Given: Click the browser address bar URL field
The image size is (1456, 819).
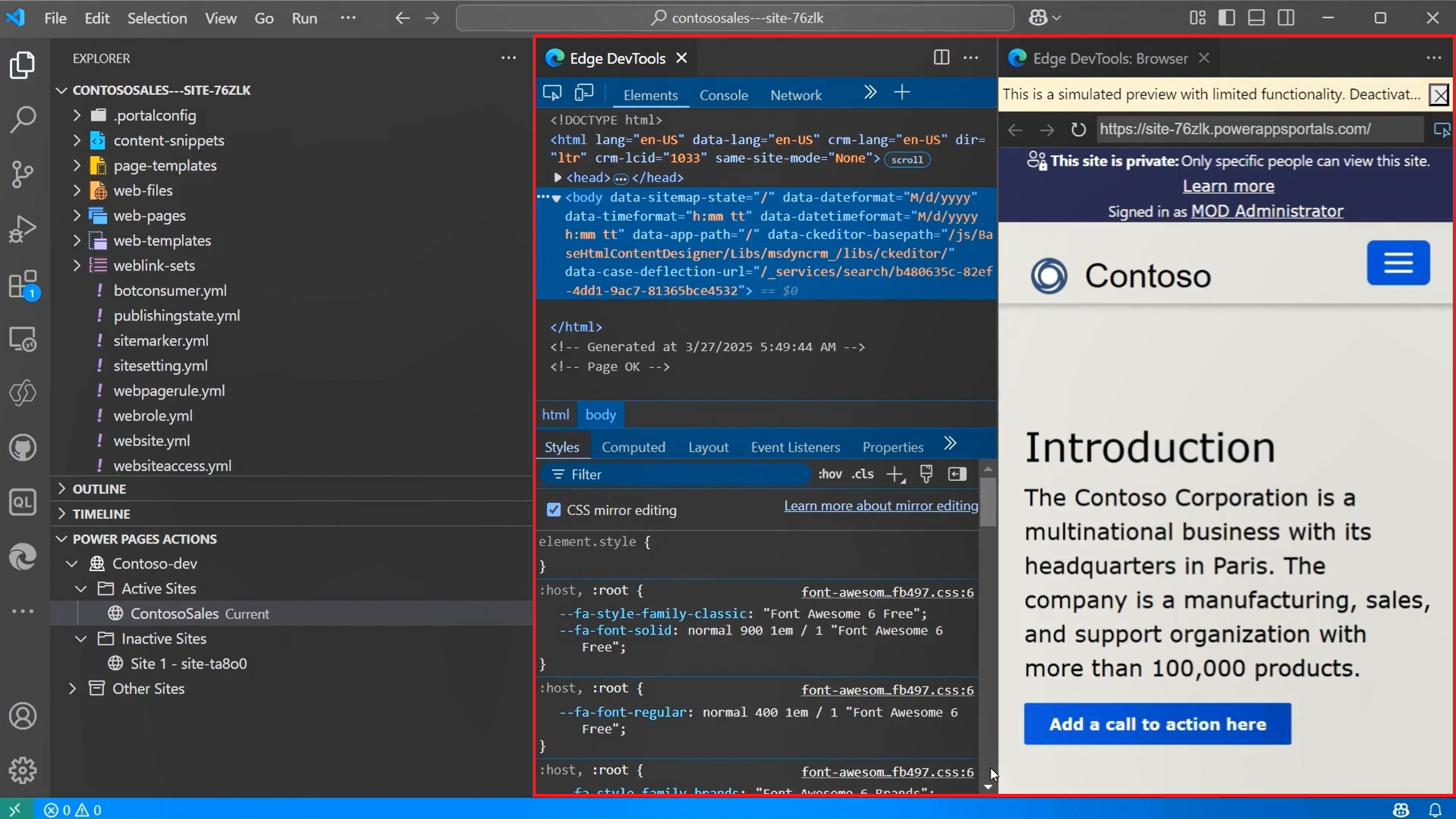Looking at the screenshot, I should [x=1259, y=129].
